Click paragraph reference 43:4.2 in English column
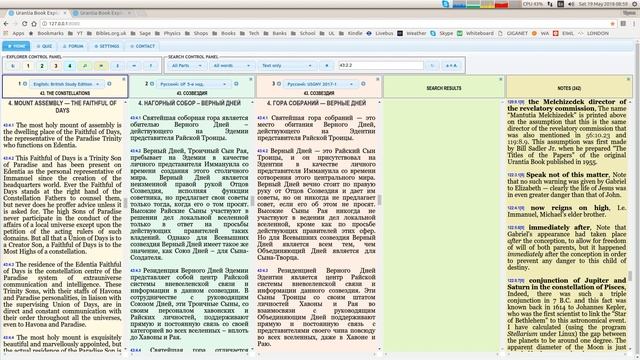This screenshot has width=640, height=360. coord(9,158)
